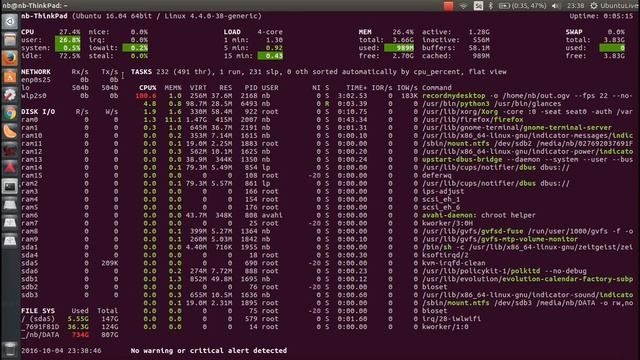Image resolution: width=640 pixels, height=360 pixels.
Task: Select the evolution-calendar-factory process
Action: coord(527,279)
